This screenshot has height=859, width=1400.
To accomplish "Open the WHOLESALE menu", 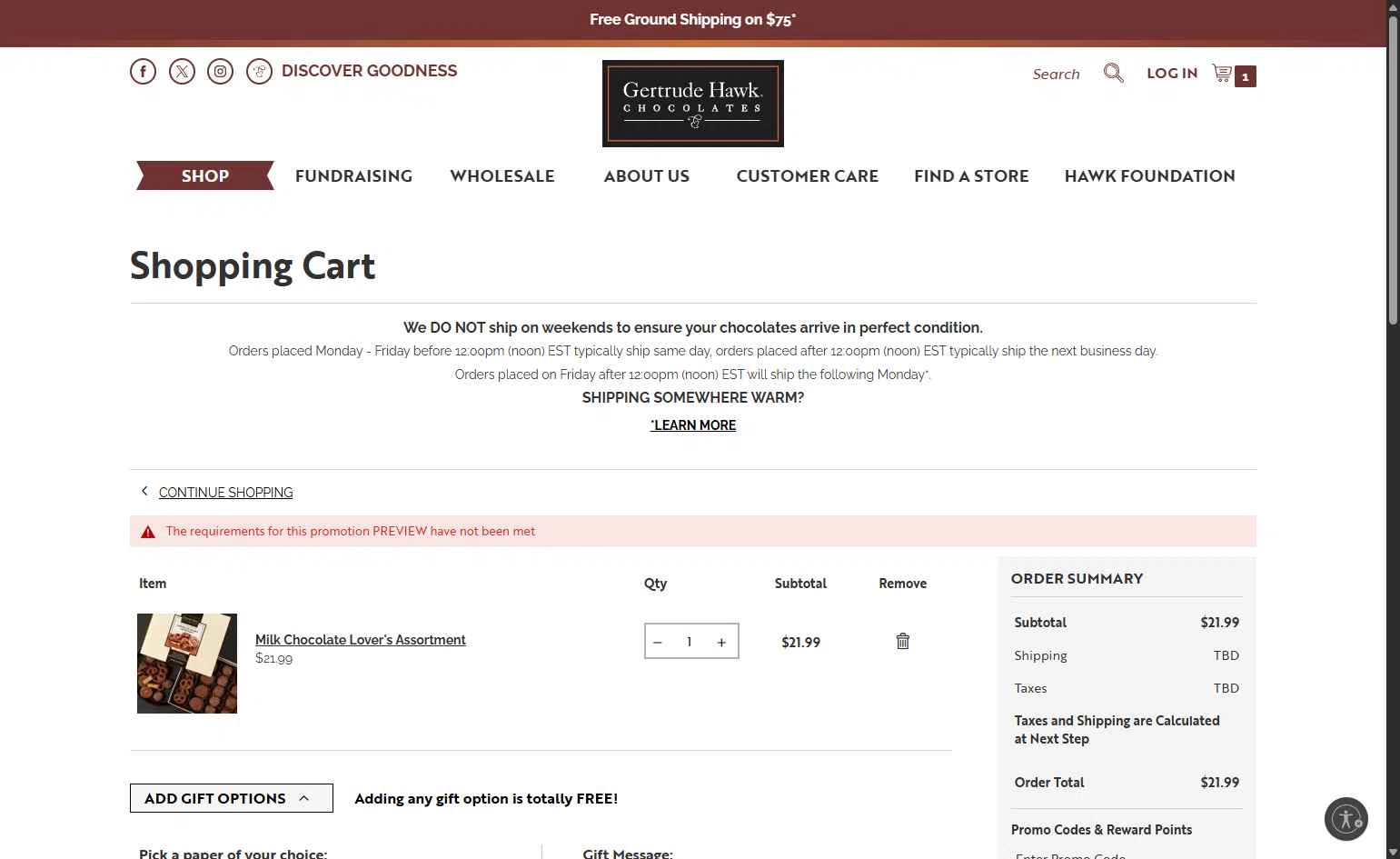I will coord(502,175).
